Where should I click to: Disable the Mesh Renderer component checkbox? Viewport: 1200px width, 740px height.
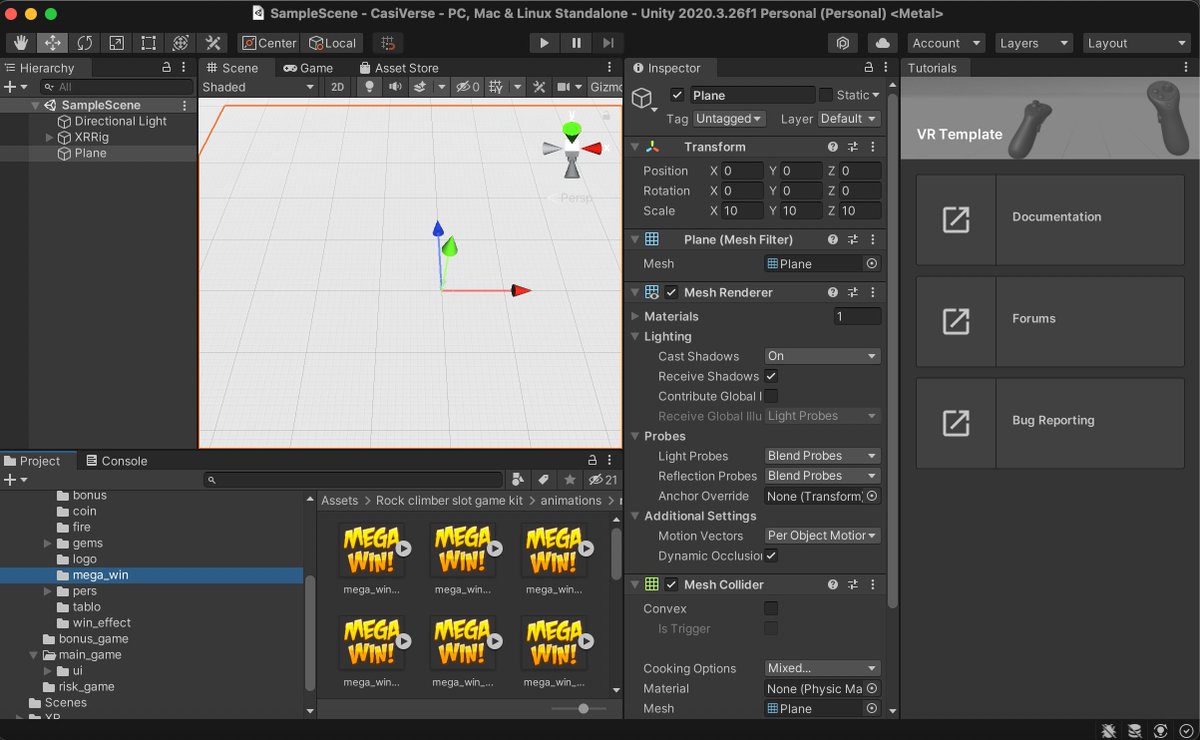coord(672,292)
